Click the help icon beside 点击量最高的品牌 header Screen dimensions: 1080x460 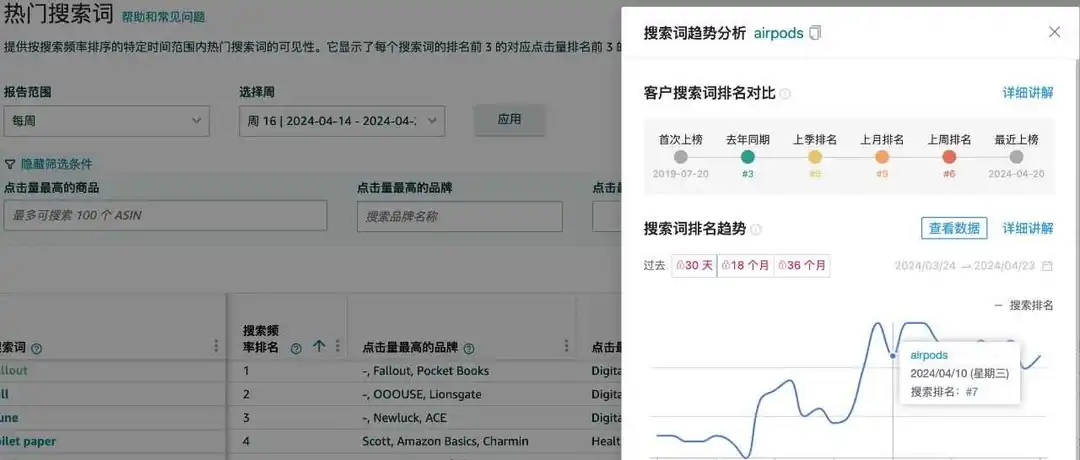click(x=470, y=348)
